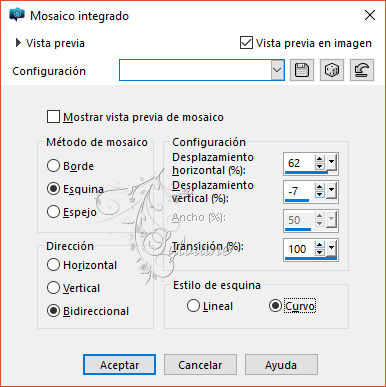Enable Mostrar vista previa de mosaico checkbox
The image size is (386, 387).
point(53,117)
